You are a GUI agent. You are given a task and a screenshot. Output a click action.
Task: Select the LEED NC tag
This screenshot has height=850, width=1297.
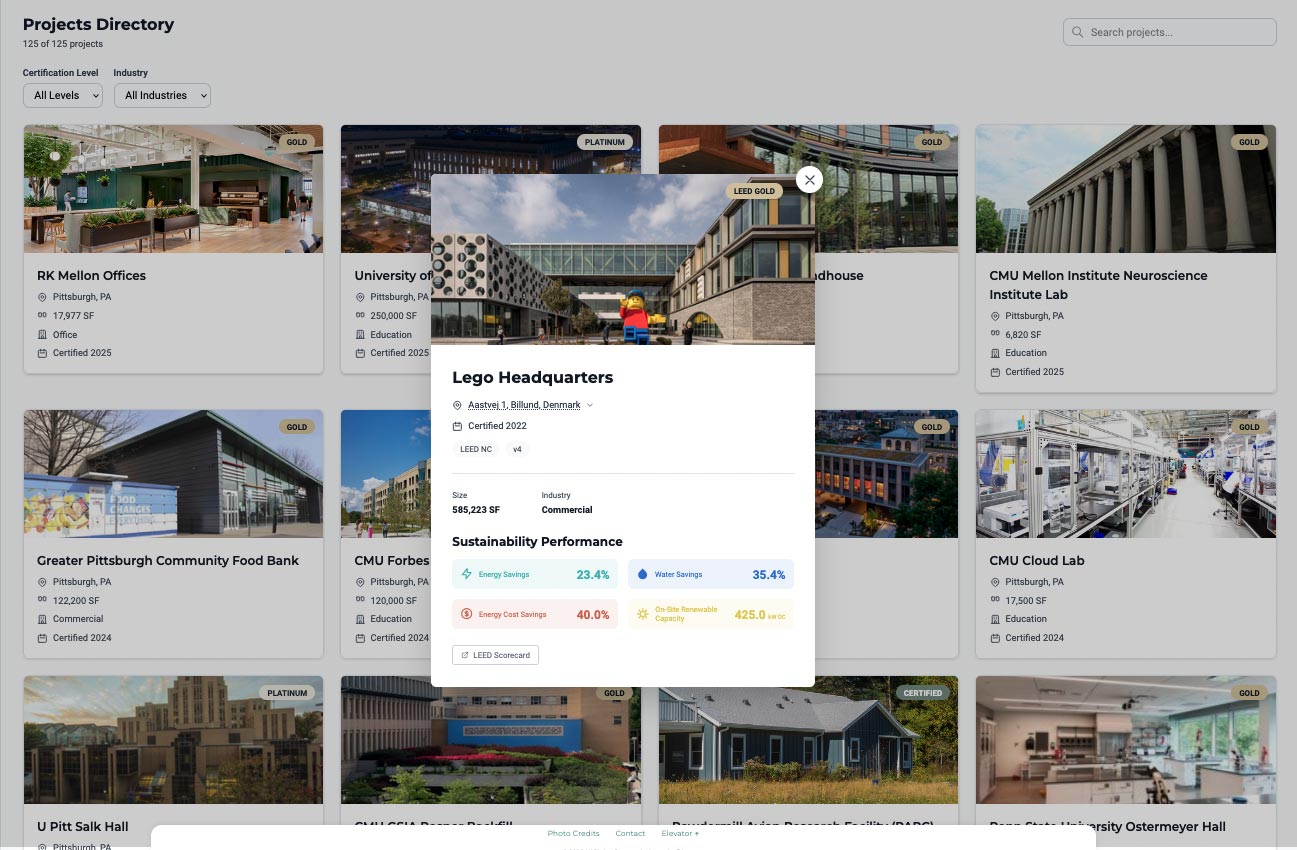pyautogui.click(x=476, y=449)
